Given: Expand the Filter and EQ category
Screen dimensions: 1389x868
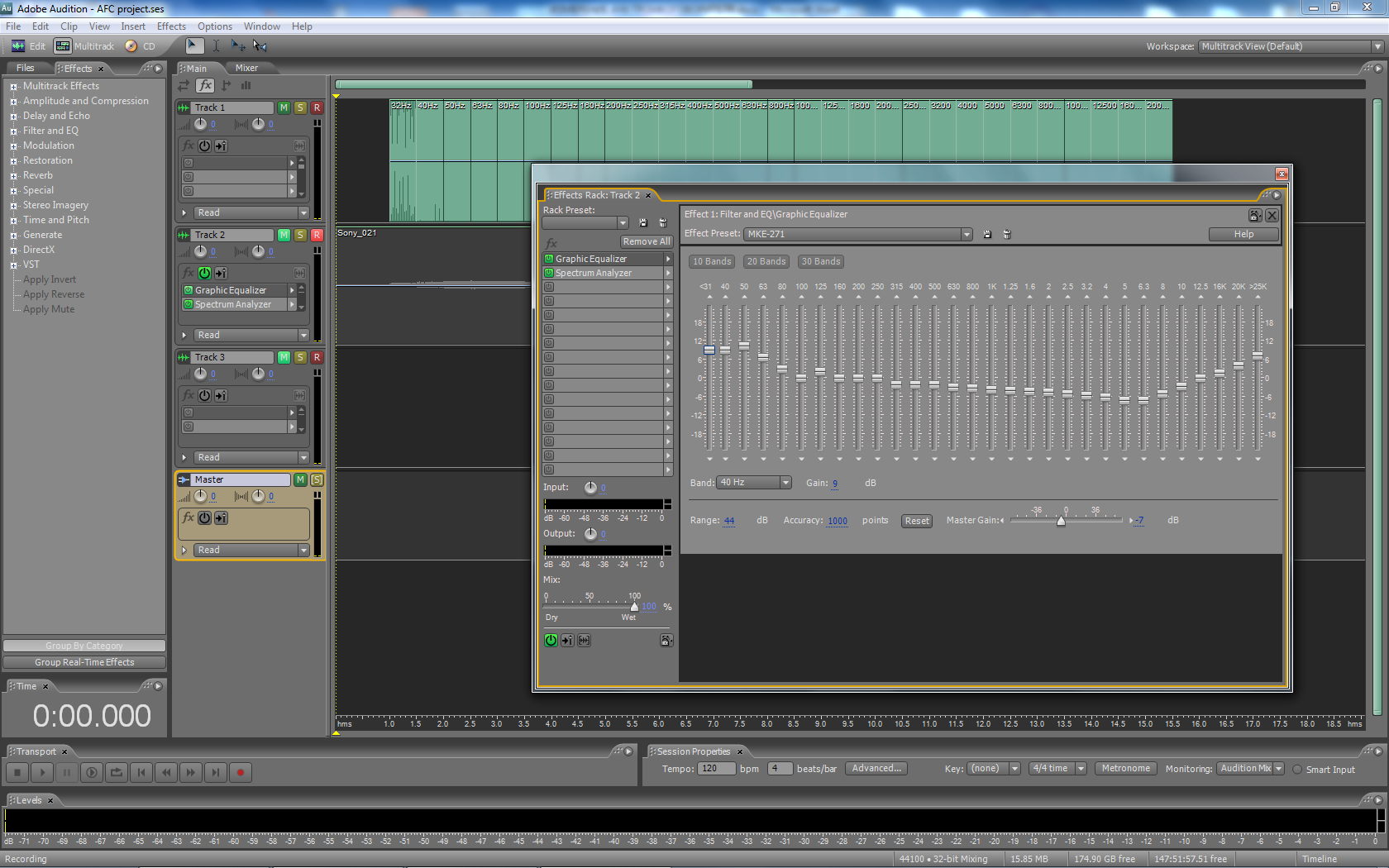Looking at the screenshot, I should coord(13,131).
